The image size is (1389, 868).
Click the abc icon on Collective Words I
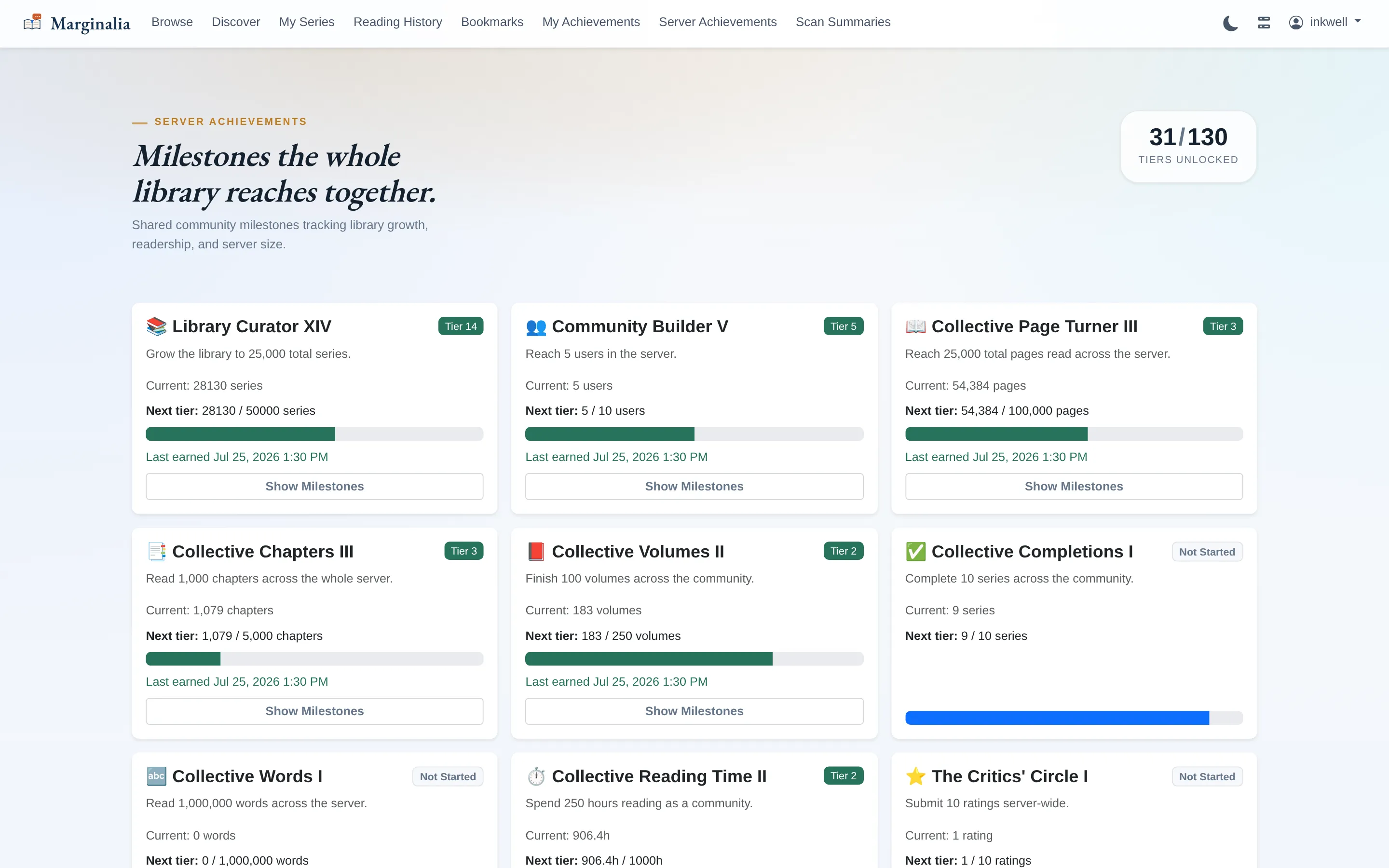(x=156, y=776)
